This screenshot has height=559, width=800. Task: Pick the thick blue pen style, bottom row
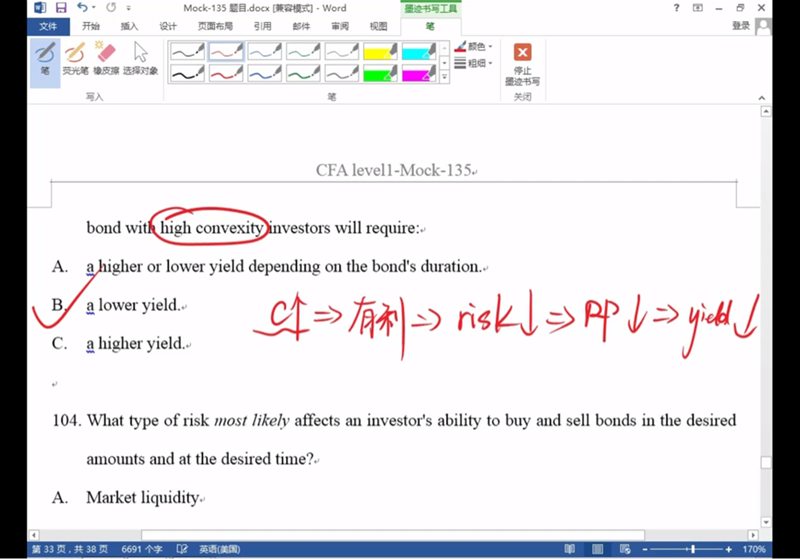[265, 73]
